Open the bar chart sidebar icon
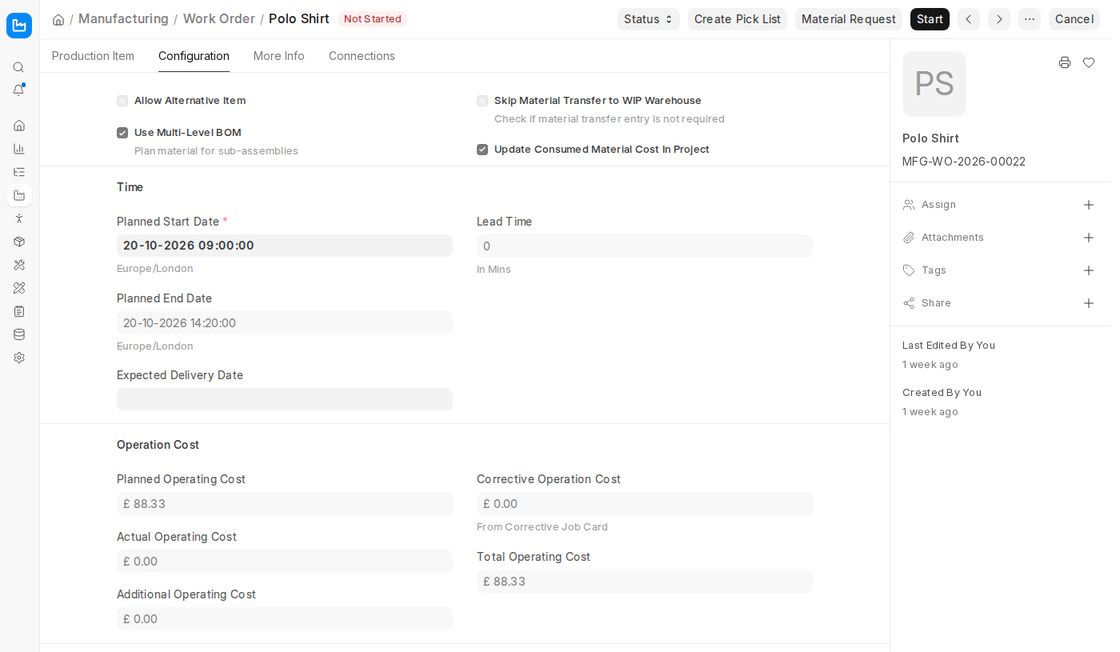The image size is (1120, 652). [x=19, y=149]
